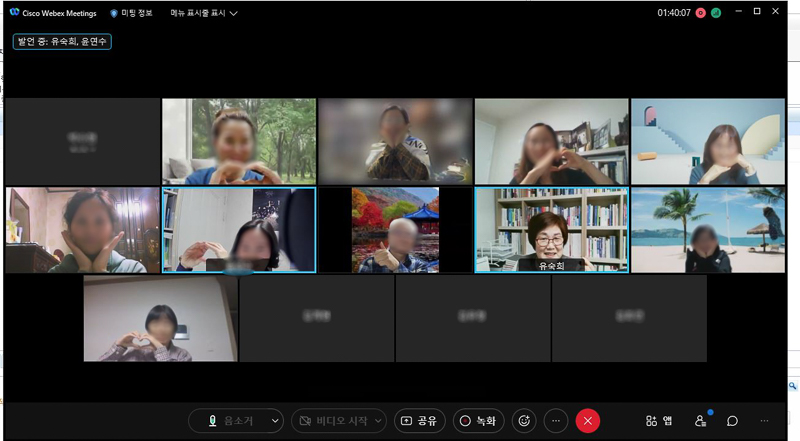The image size is (800, 441).
Task: Click the red recording indicator near timer
Action: 701,13
